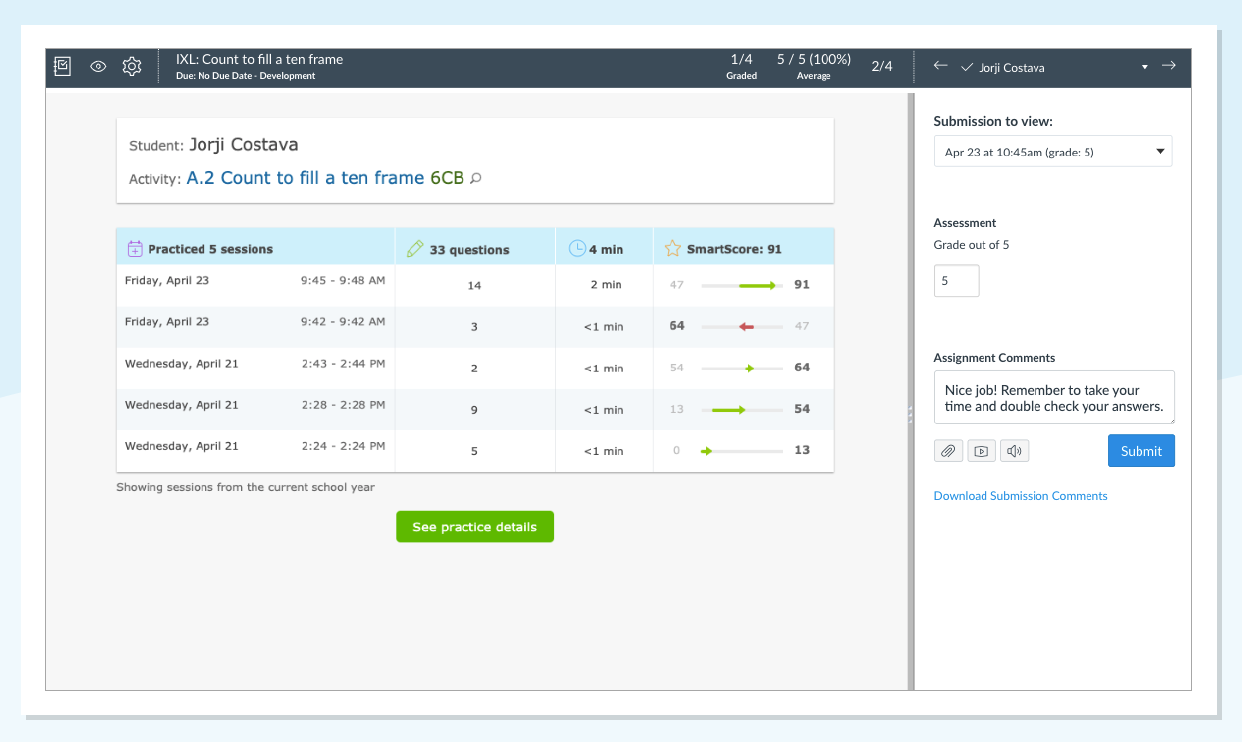Viewport: 1242px width, 742px height.
Task: Open the Submission to view dropdown
Action: [x=1053, y=151]
